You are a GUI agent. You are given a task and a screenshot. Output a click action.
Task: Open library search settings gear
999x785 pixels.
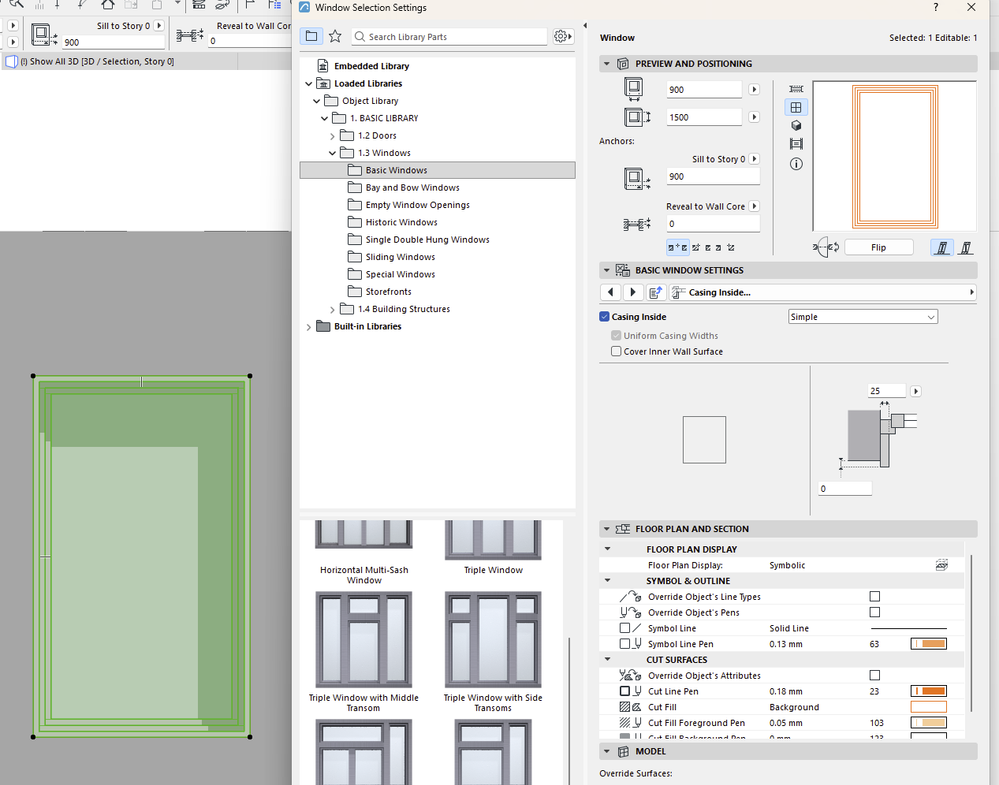click(x=561, y=36)
